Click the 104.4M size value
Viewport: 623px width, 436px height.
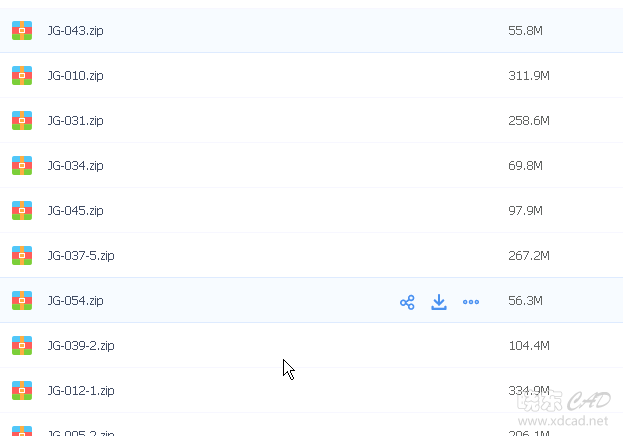tap(529, 345)
